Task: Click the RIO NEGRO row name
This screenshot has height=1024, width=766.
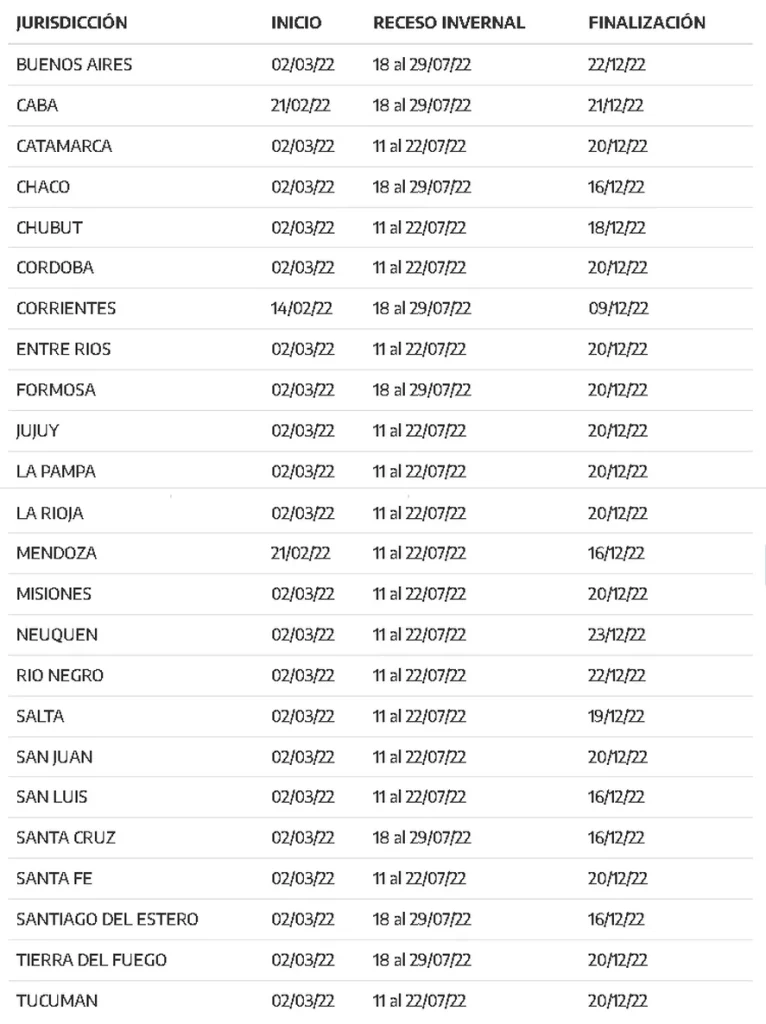Action: pyautogui.click(x=60, y=676)
